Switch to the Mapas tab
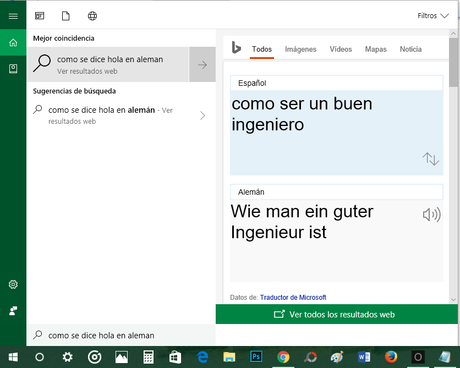 tap(376, 49)
